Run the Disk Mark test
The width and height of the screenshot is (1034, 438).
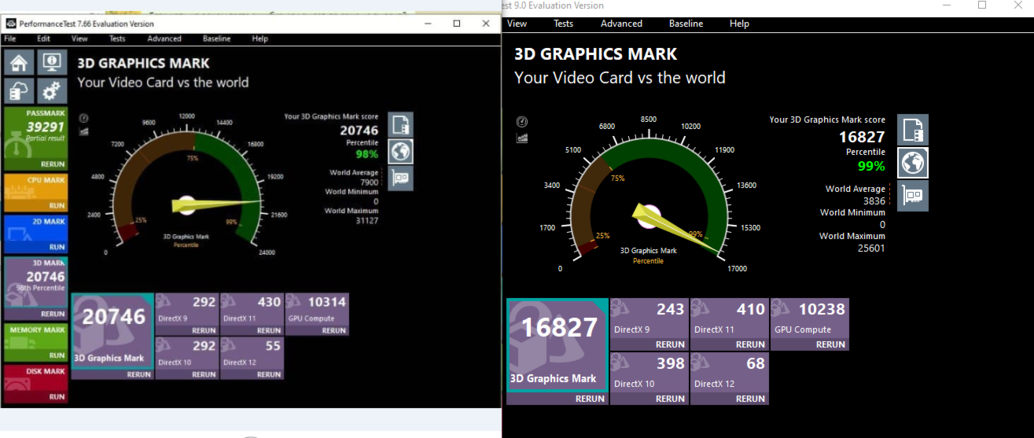(57, 397)
